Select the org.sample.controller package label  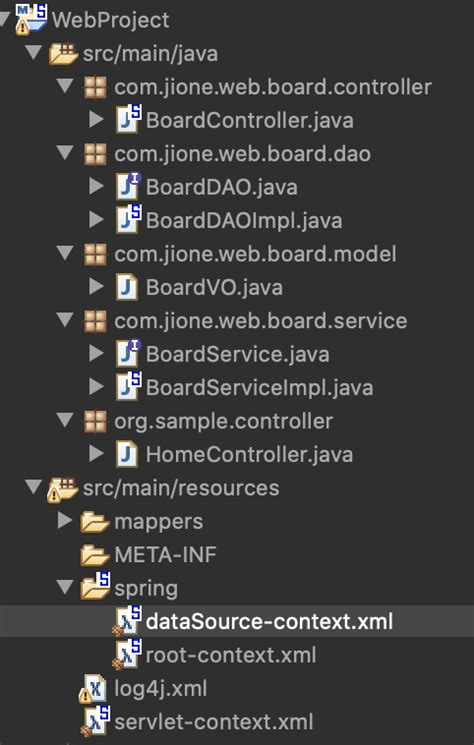(224, 421)
